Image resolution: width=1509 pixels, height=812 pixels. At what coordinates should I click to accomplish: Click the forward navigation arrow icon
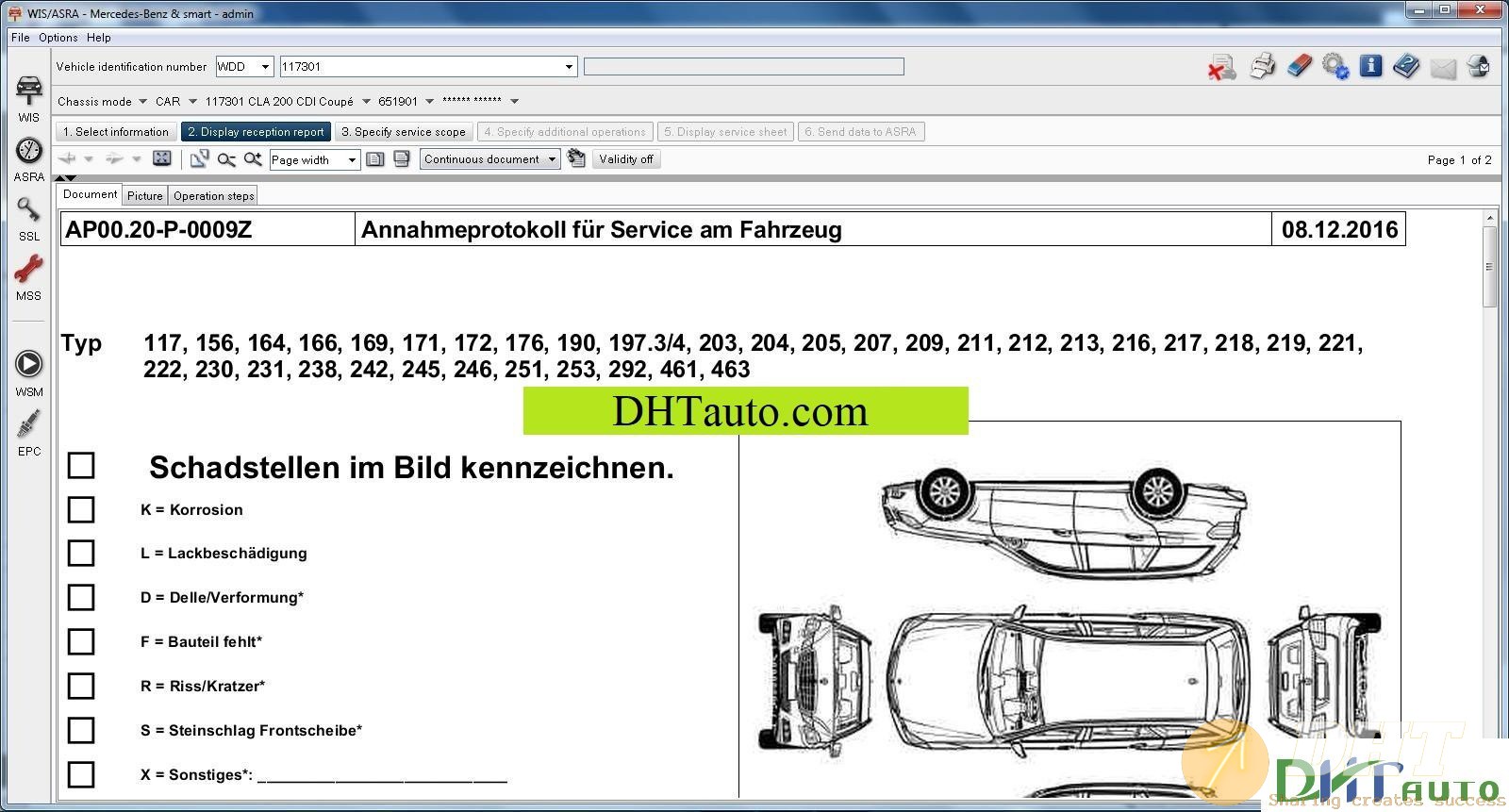(114, 158)
